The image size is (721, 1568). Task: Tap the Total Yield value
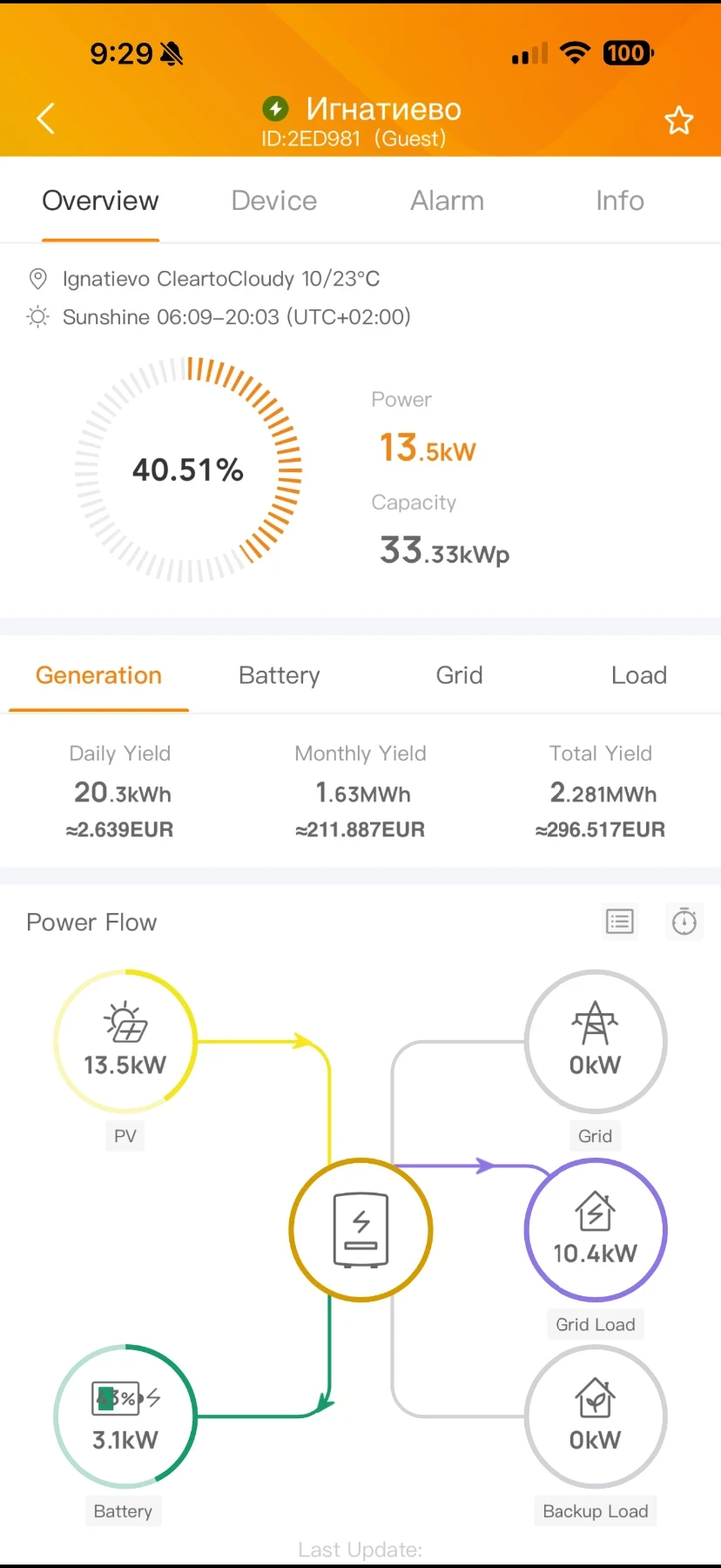pyautogui.click(x=601, y=794)
